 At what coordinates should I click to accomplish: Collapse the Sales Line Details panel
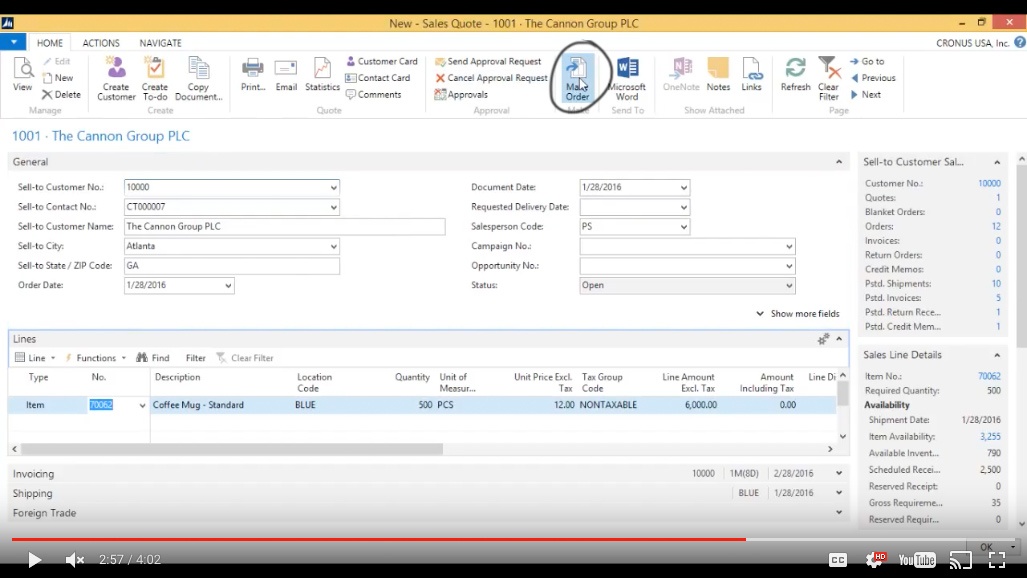997,355
